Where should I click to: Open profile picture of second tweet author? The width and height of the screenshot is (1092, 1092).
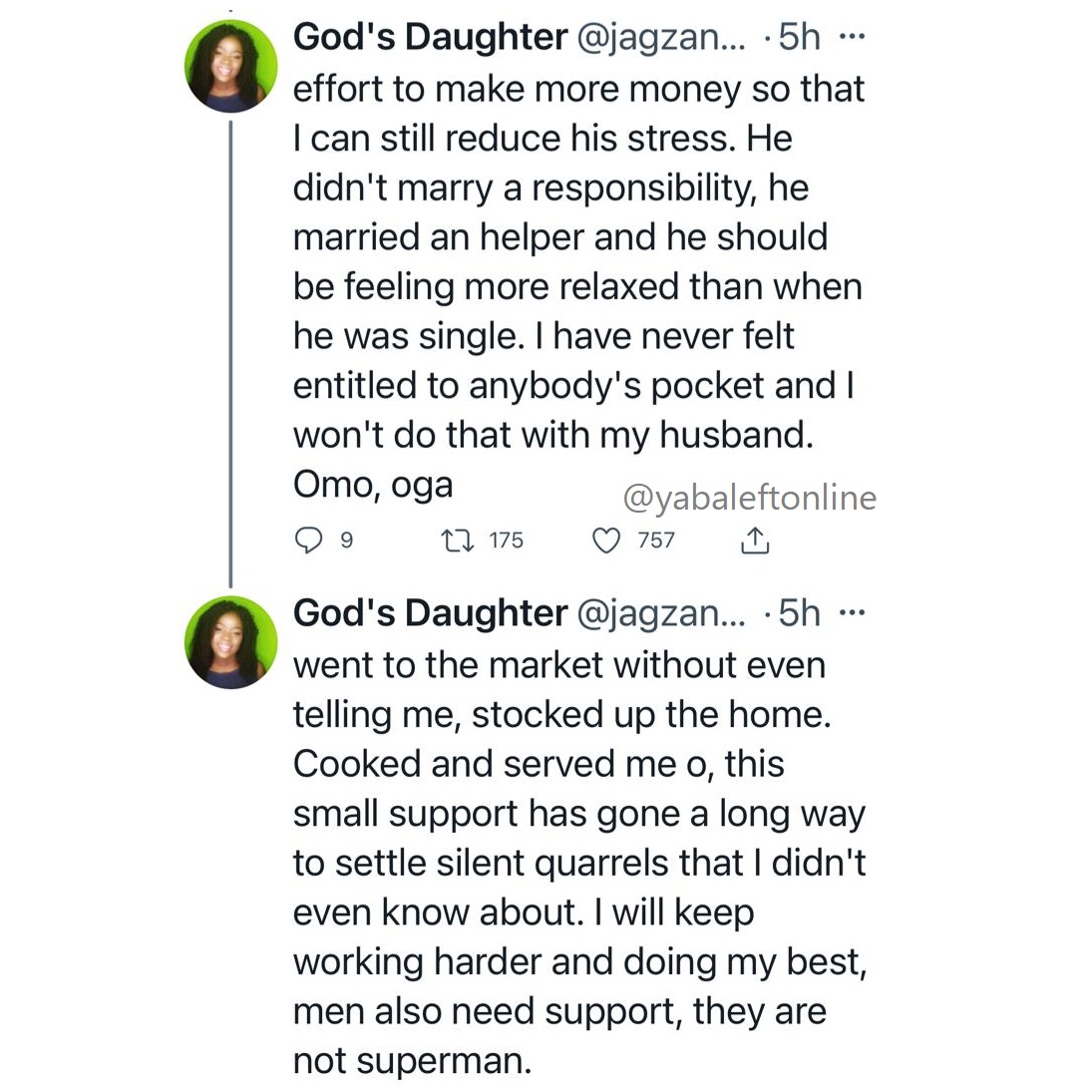click(231, 642)
